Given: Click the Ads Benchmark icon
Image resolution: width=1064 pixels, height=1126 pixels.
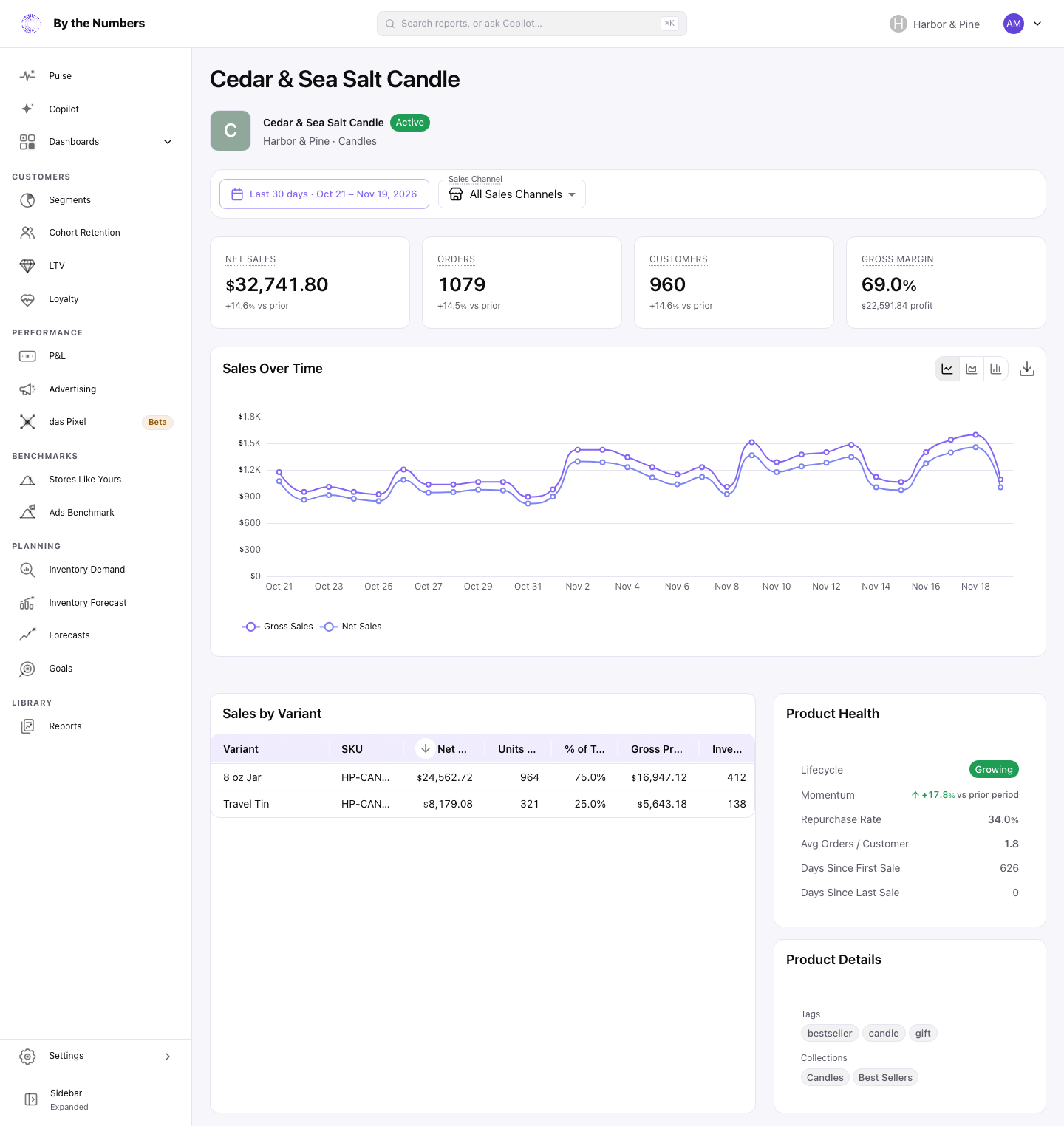Looking at the screenshot, I should pos(27,512).
